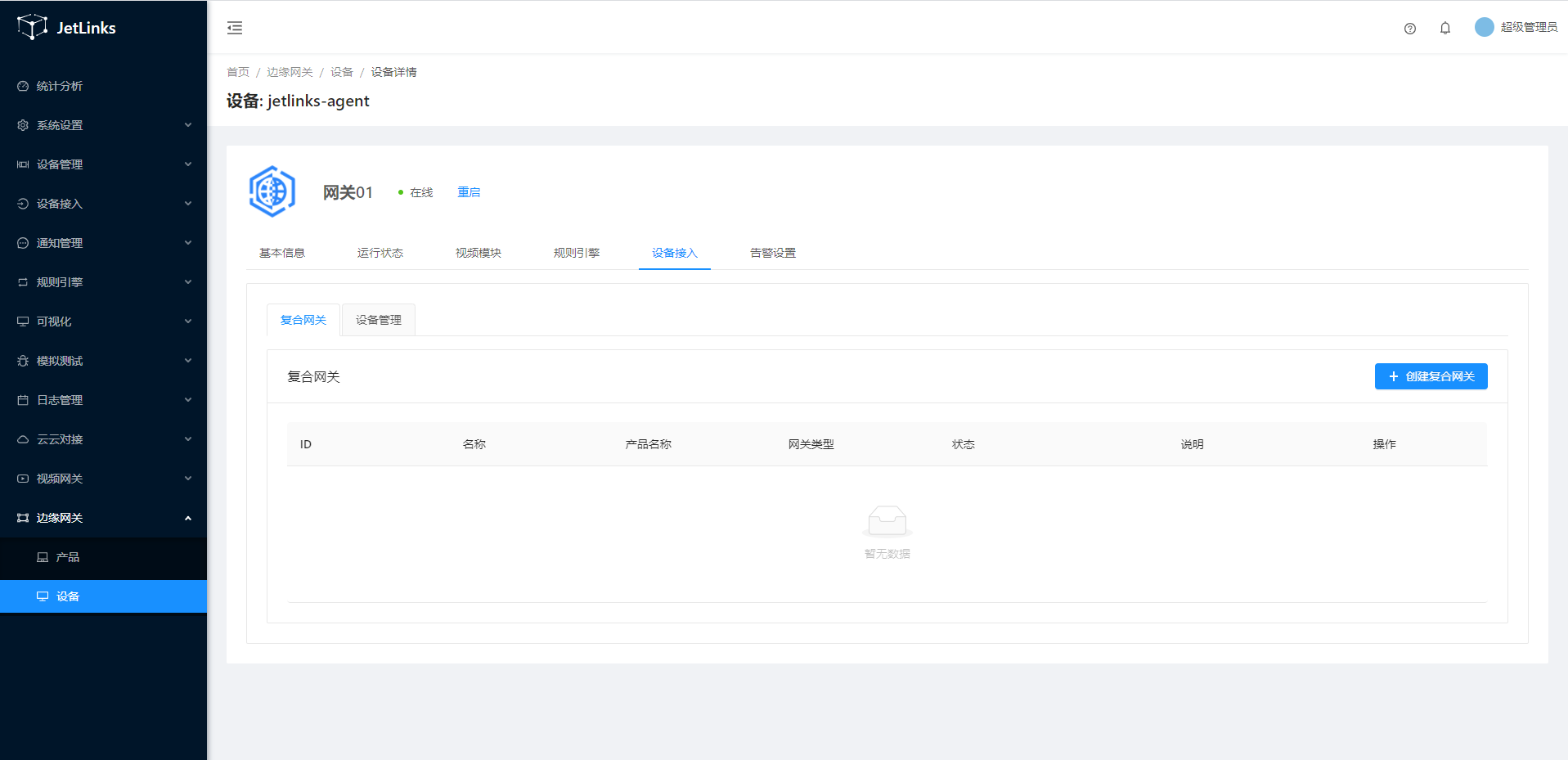1568x760 pixels.
Task: Collapse the sidebar with the menu fold icon
Action: tap(235, 28)
